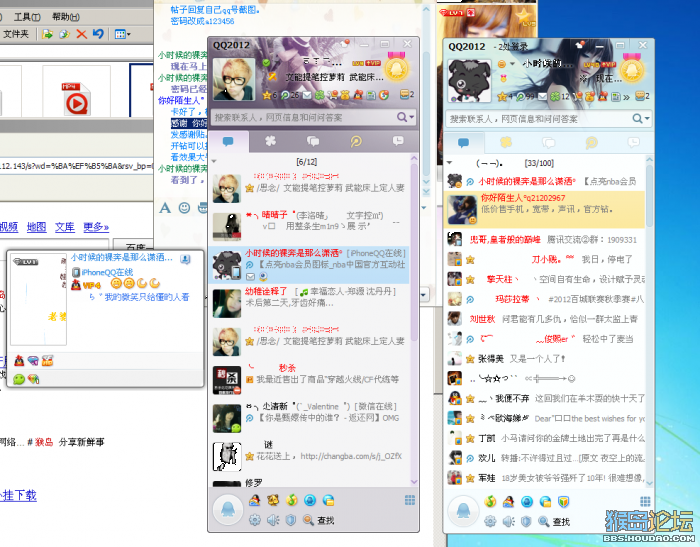Click green clover icon showing 12 in right QQ

pos(555,96)
